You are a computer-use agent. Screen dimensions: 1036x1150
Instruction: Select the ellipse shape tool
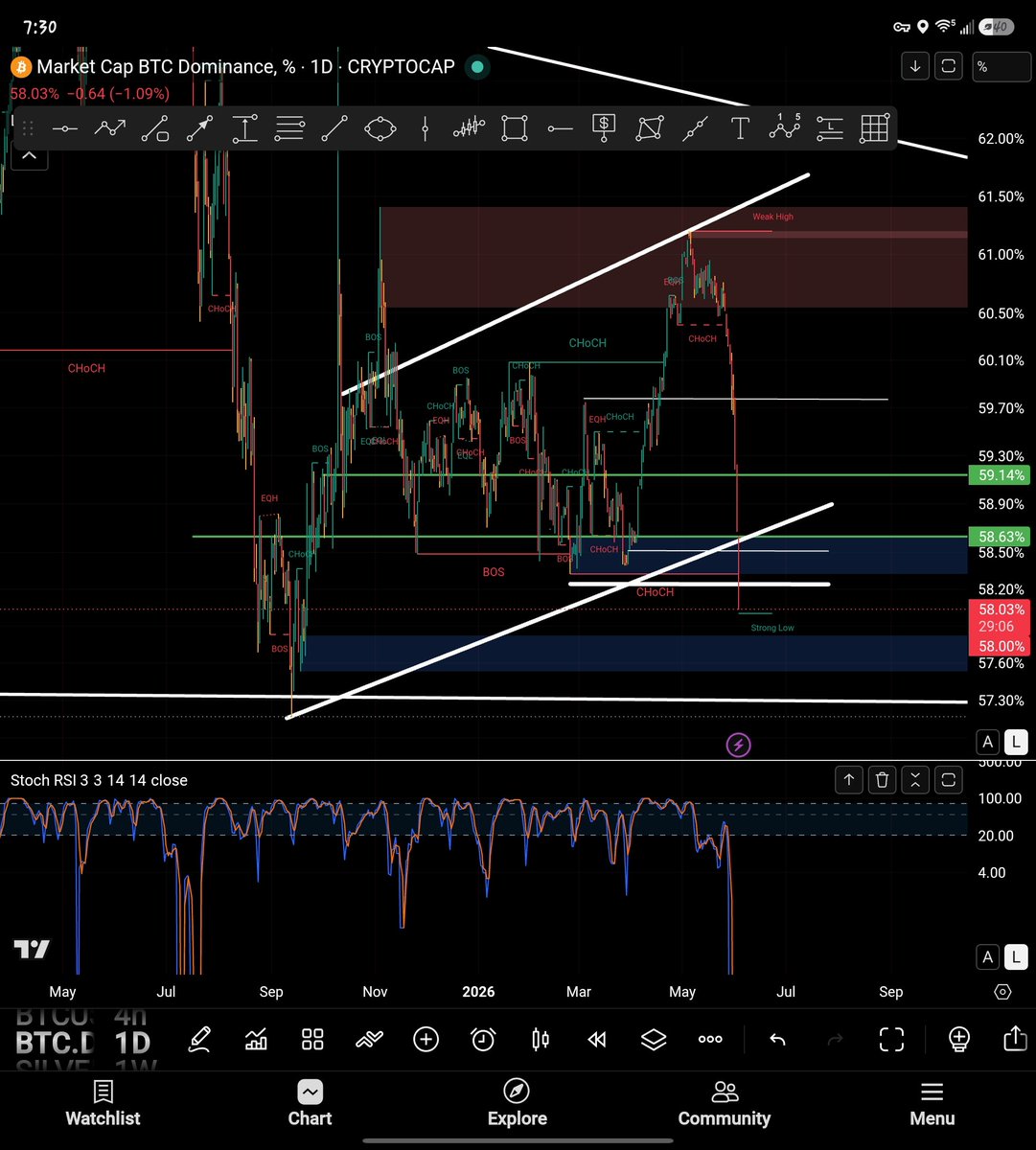tap(380, 128)
